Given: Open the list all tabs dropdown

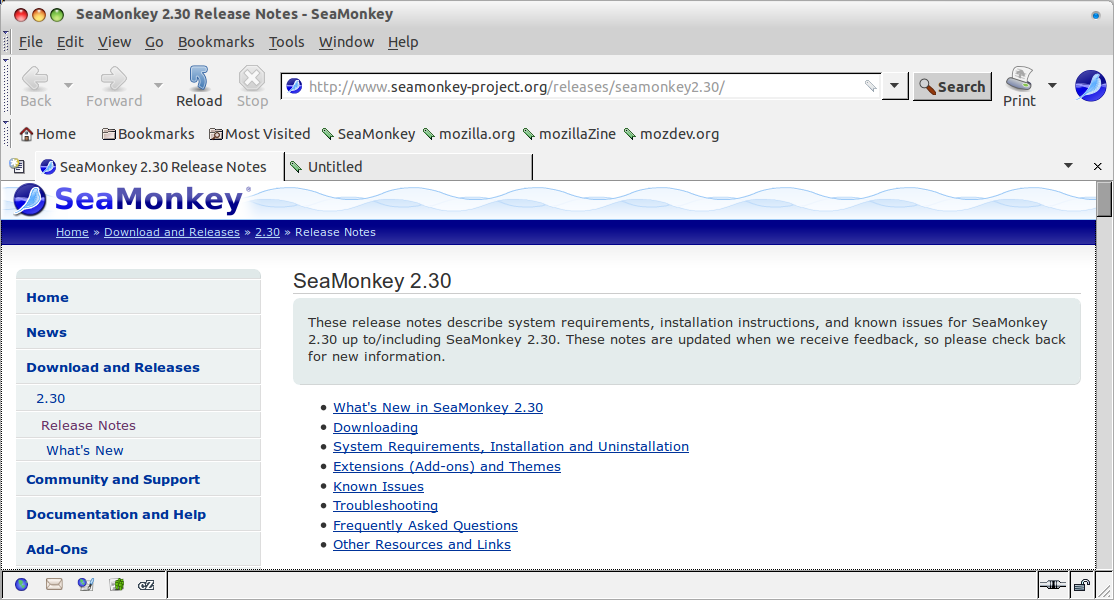Looking at the screenshot, I should point(1068,165).
